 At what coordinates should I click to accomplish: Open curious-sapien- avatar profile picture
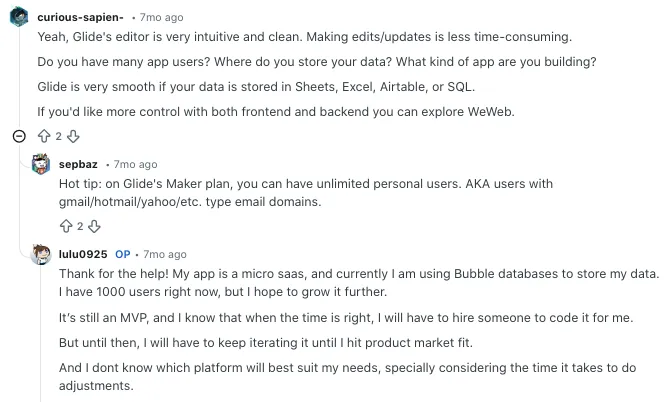click(18, 19)
